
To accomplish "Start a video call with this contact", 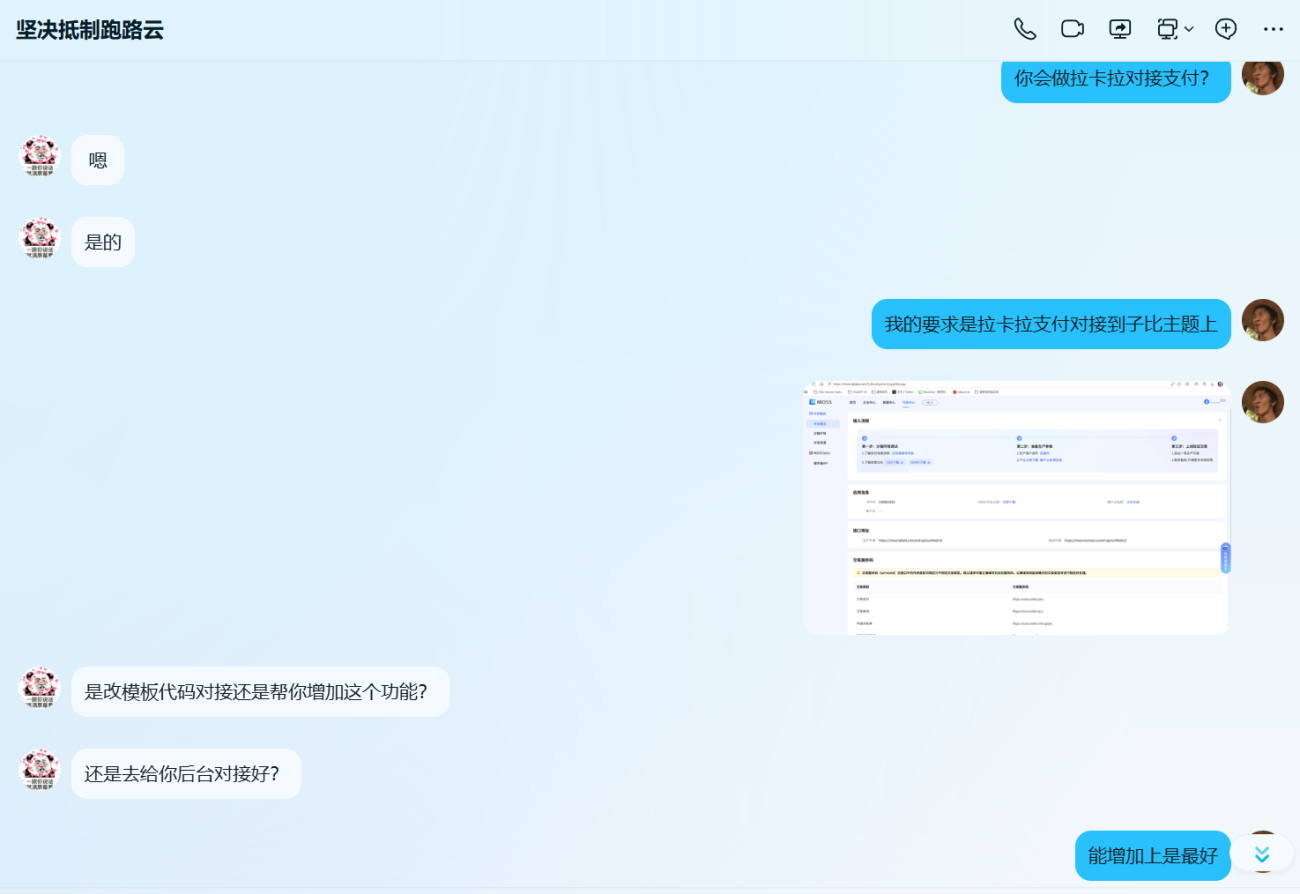I will pos(1072,29).
